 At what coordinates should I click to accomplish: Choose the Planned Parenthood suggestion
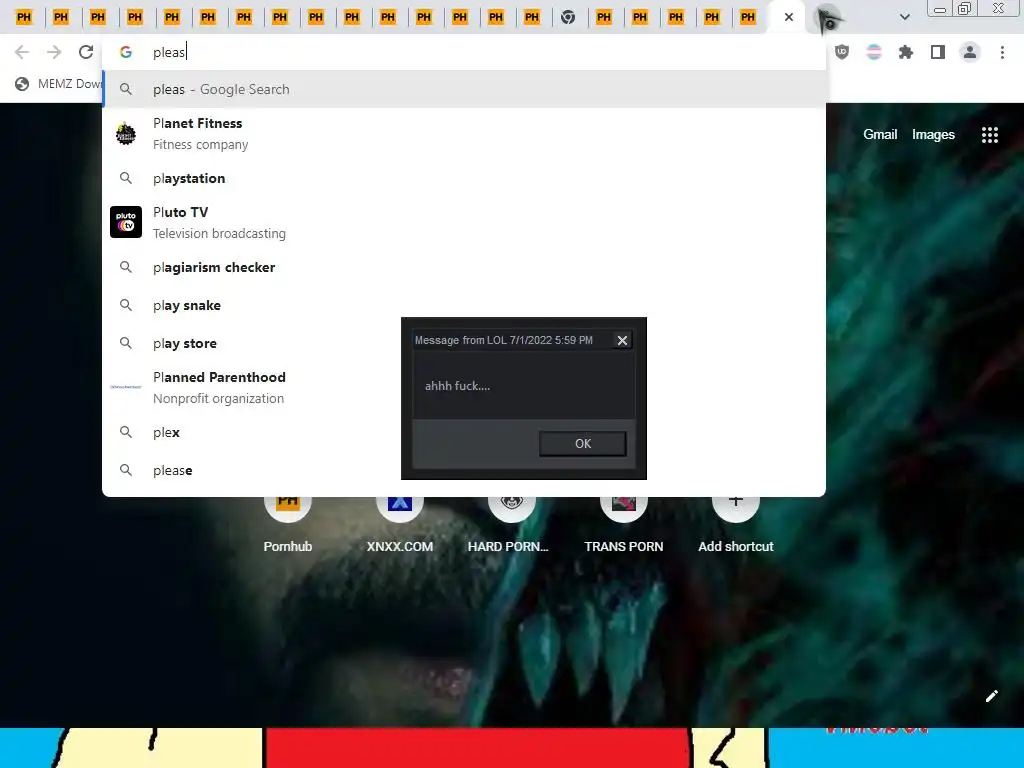464,387
